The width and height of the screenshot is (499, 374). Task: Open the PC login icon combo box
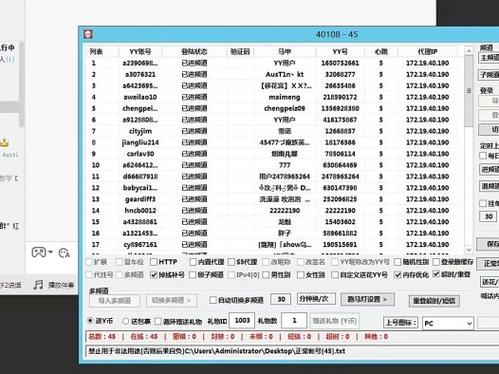(x=448, y=323)
